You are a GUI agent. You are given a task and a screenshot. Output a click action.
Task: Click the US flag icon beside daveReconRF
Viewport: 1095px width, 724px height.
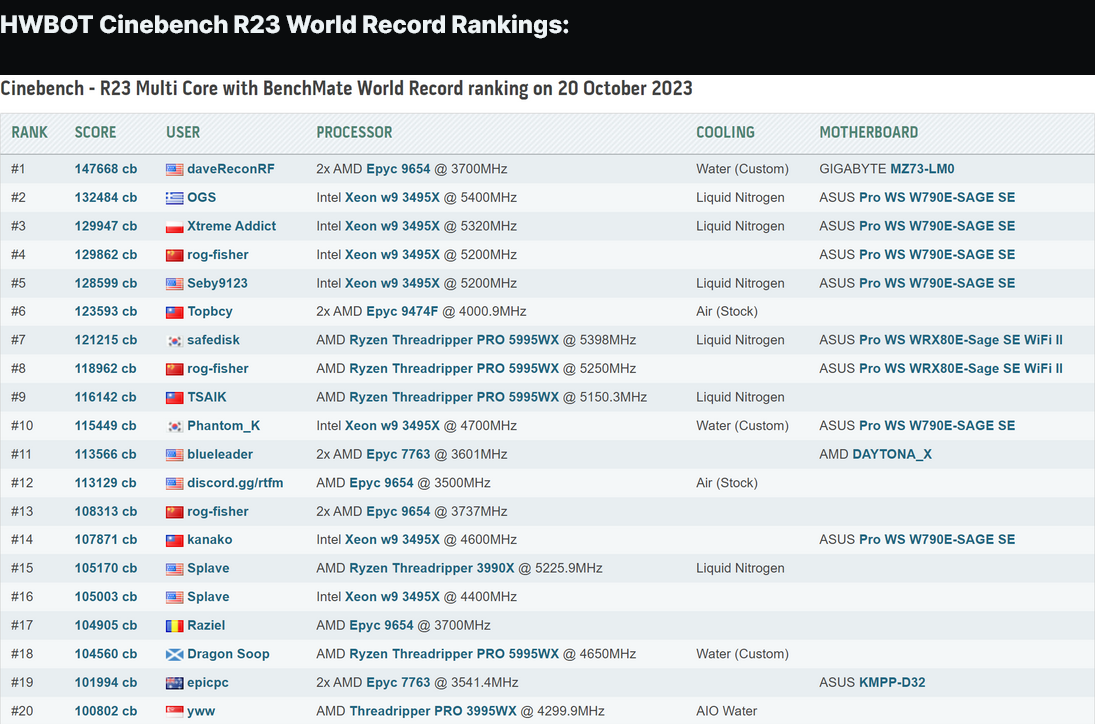(x=175, y=169)
